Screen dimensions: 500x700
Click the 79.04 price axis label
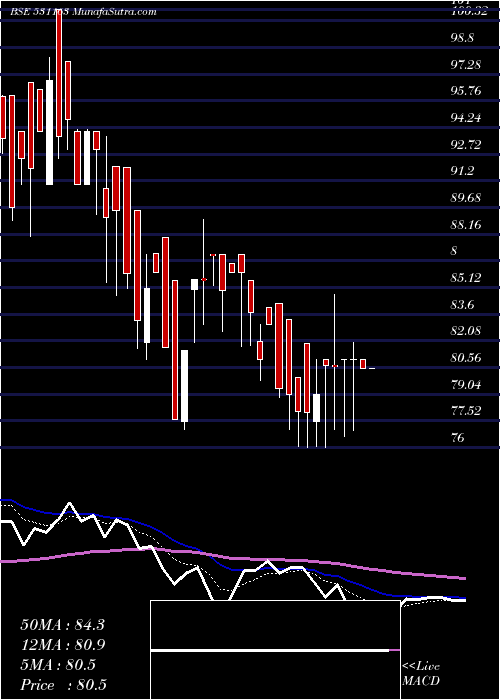466,384
